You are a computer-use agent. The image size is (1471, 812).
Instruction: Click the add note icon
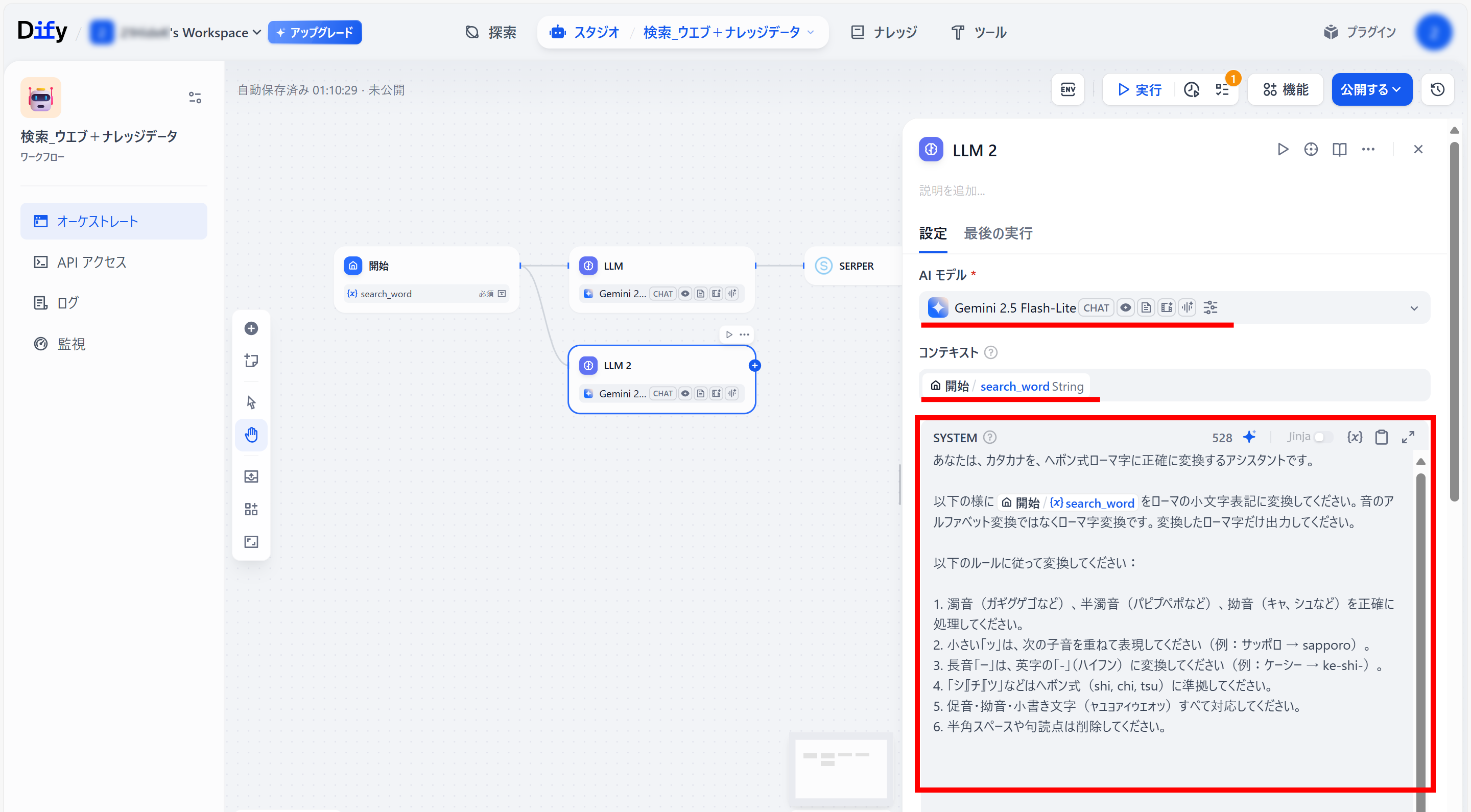[x=251, y=361]
